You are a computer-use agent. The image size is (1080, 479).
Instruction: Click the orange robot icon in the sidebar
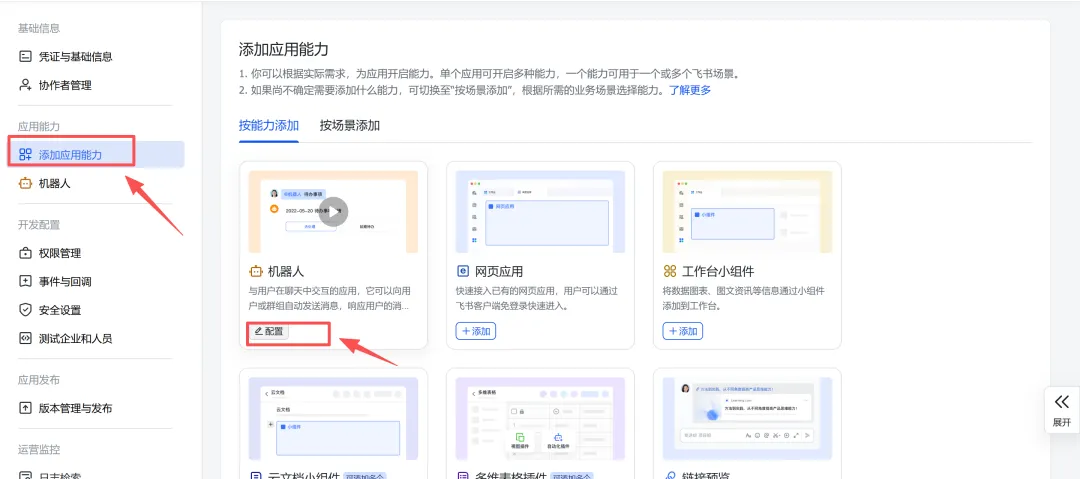click(x=25, y=183)
